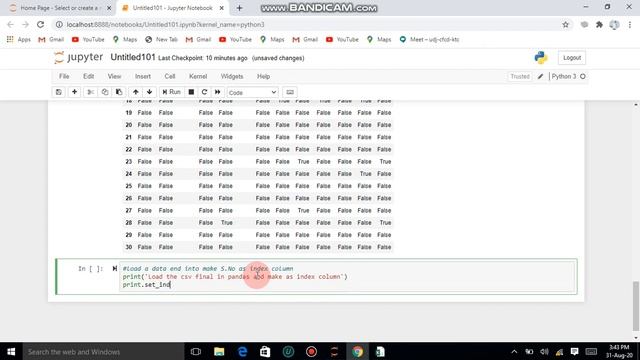Open the Chrome profile avatar
Screen dimensions: 640x360
[x=614, y=24]
